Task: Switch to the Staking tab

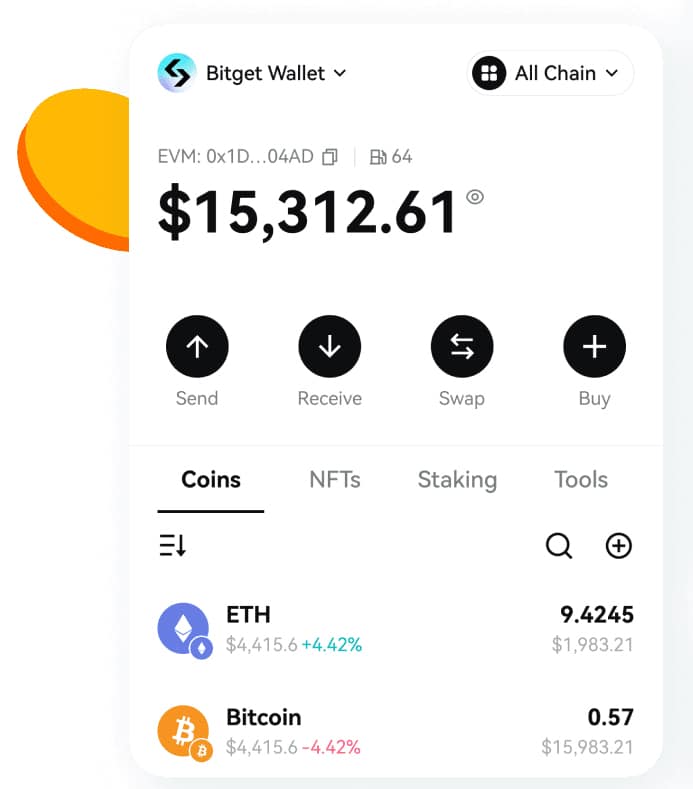Action: coord(457,480)
